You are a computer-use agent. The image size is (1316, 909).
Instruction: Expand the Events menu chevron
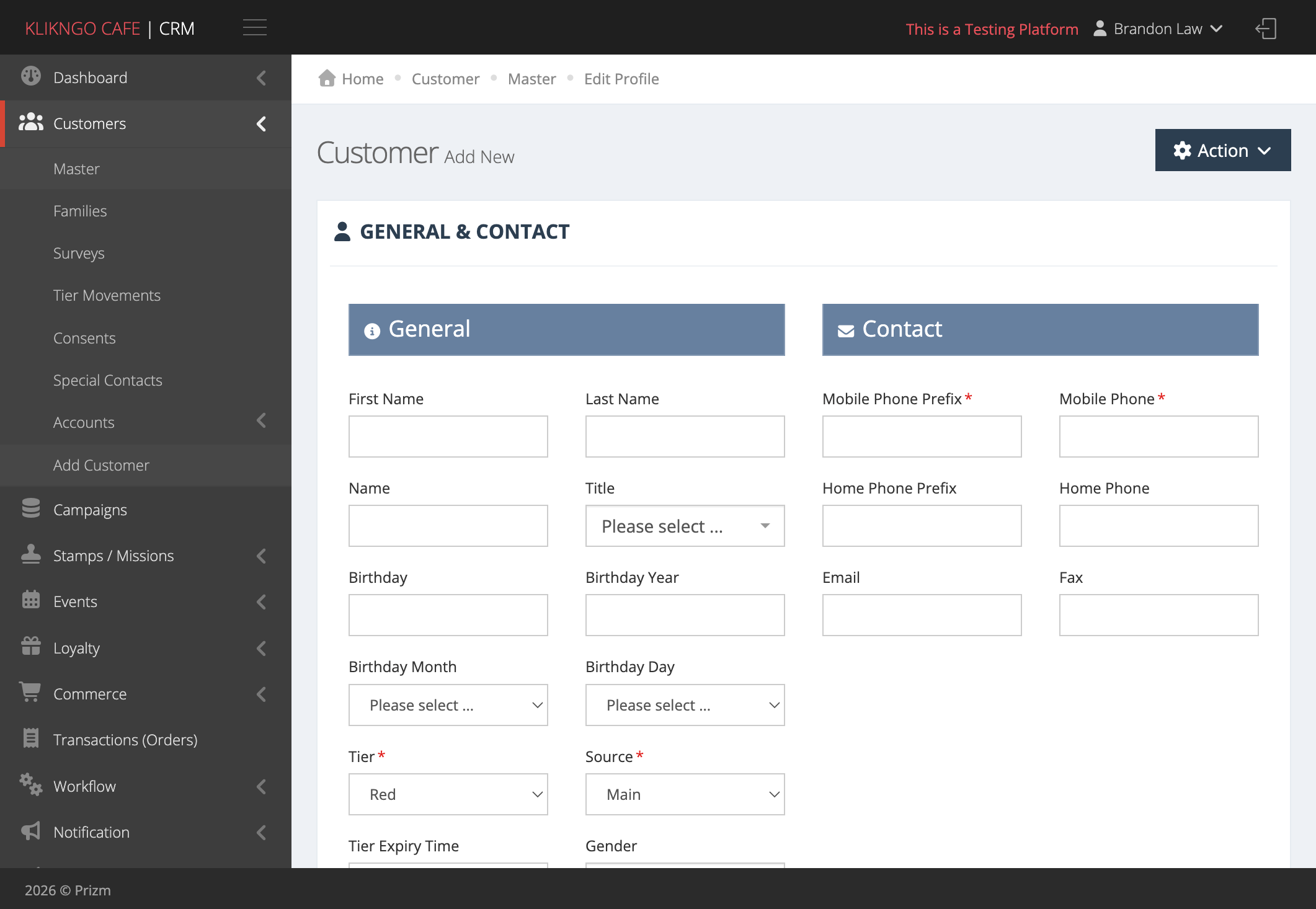pos(262,601)
